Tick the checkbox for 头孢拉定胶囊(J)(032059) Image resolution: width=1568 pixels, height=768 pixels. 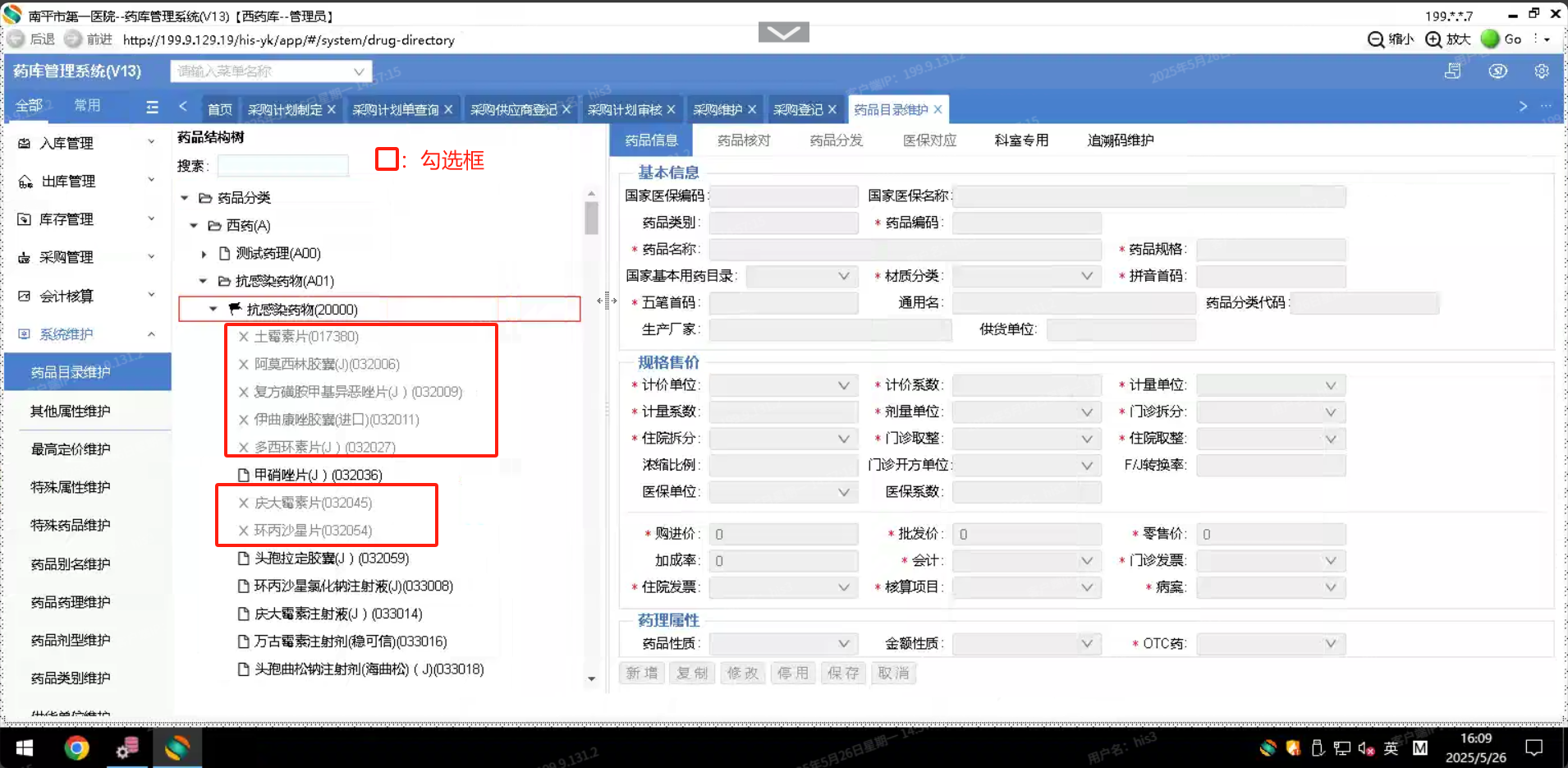243,559
